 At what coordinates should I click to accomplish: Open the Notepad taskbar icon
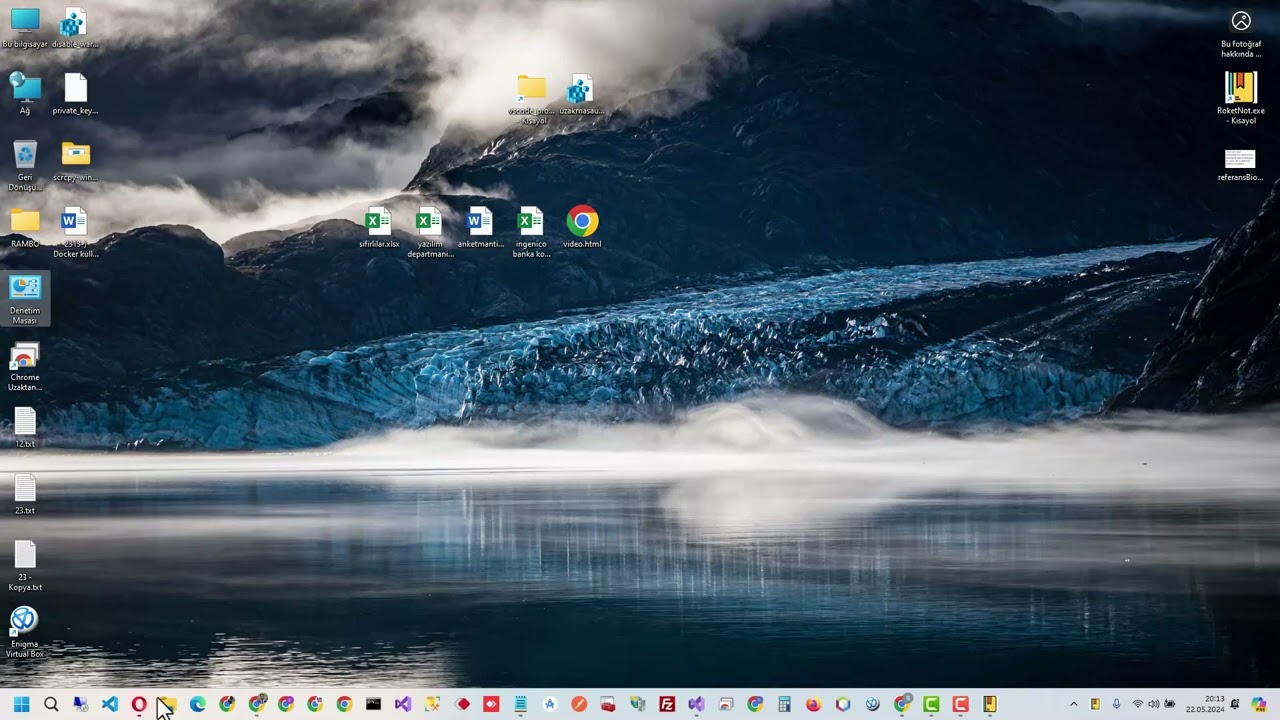(520, 704)
